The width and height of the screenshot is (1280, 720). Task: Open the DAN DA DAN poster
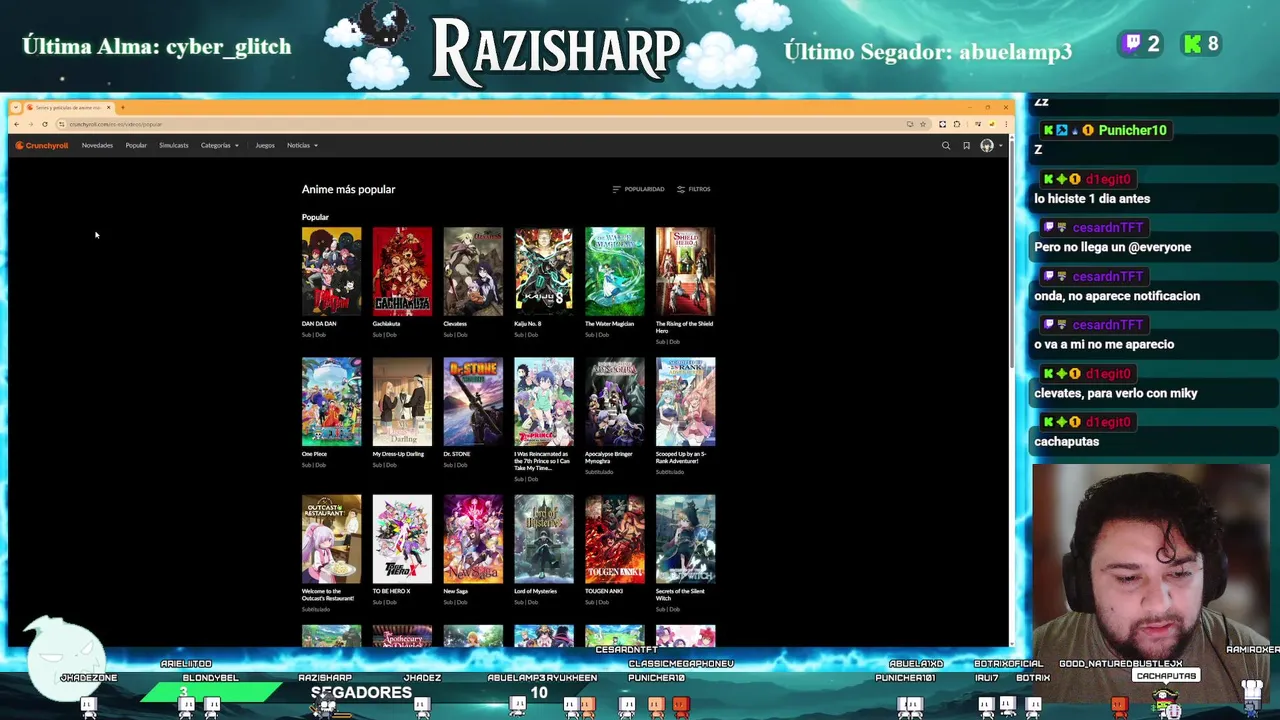click(331, 271)
